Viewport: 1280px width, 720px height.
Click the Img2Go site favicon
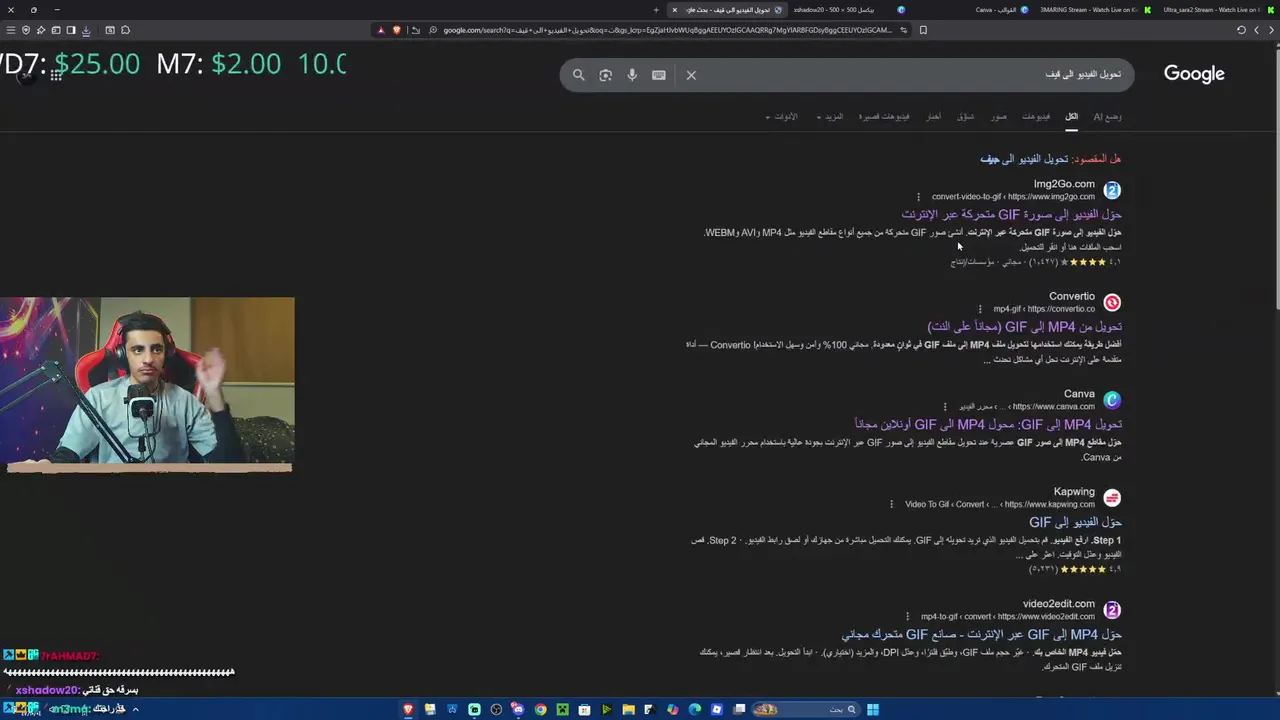[1112, 190]
